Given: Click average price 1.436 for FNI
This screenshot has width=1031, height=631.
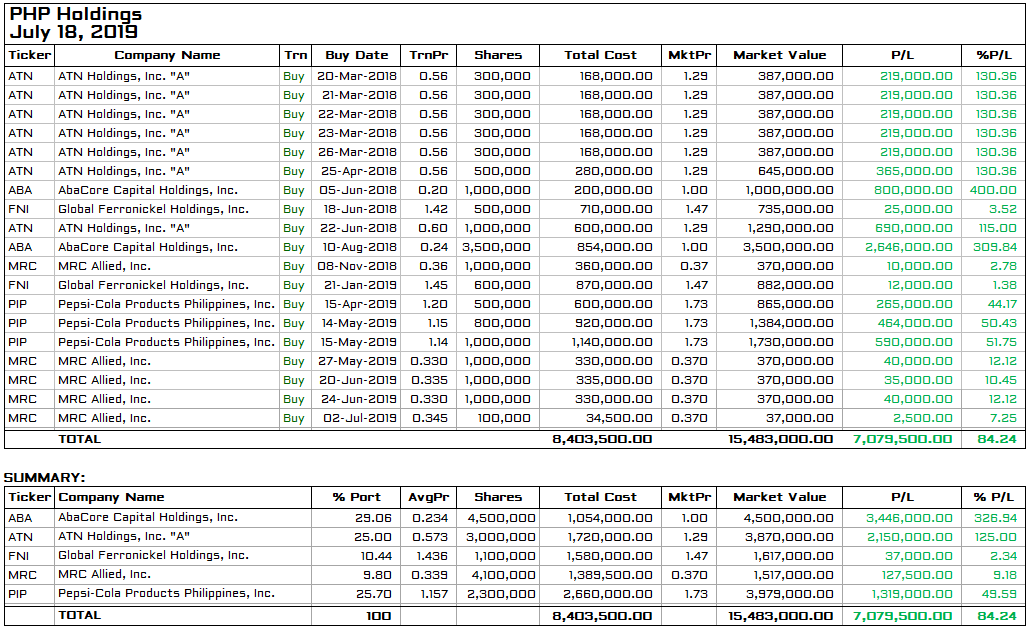Looking at the screenshot, I should point(432,557).
